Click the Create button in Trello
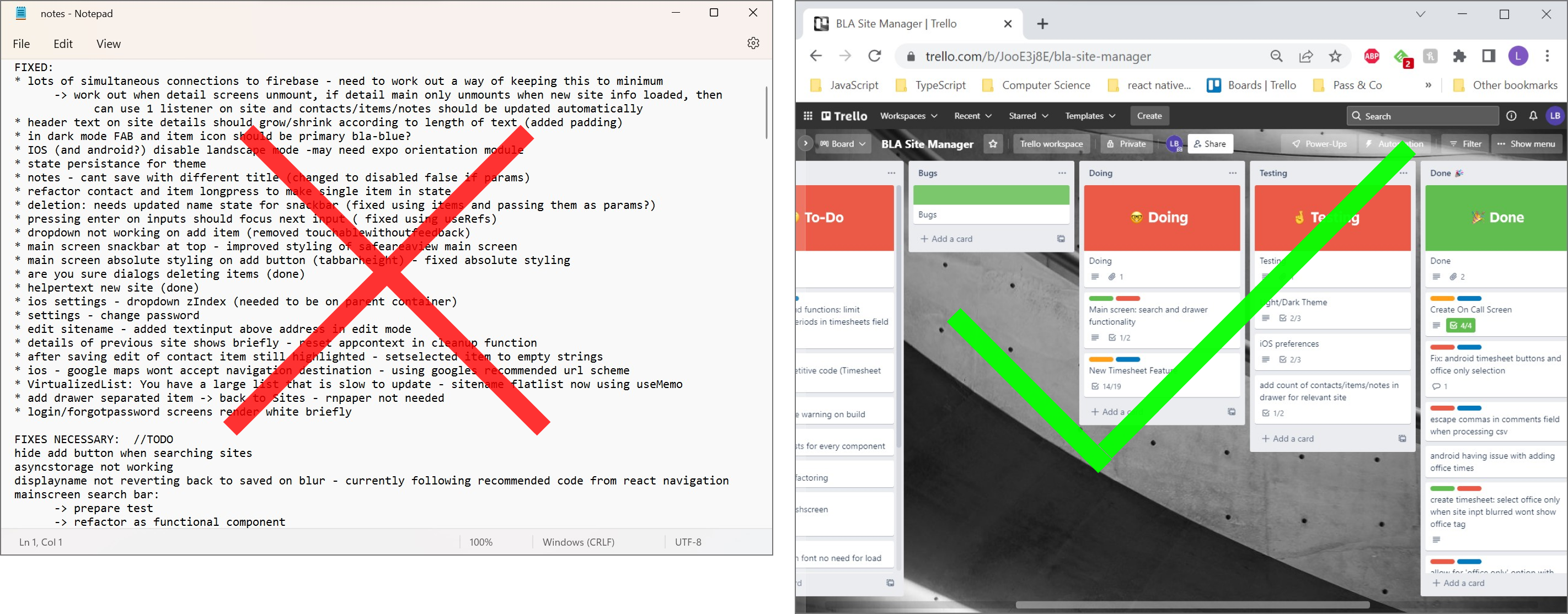Screen dimensions: 1568x614 coord(1149,116)
